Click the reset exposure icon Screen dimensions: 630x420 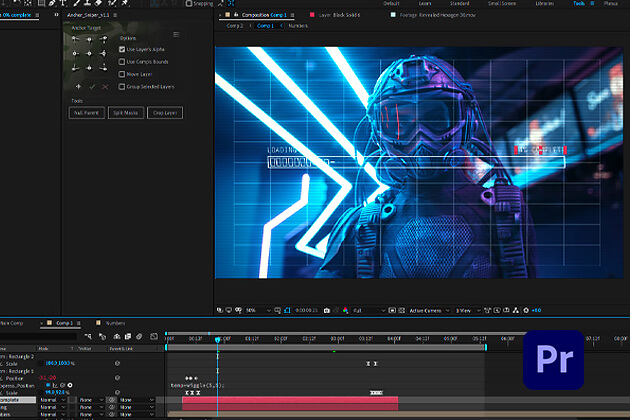[x=526, y=310]
